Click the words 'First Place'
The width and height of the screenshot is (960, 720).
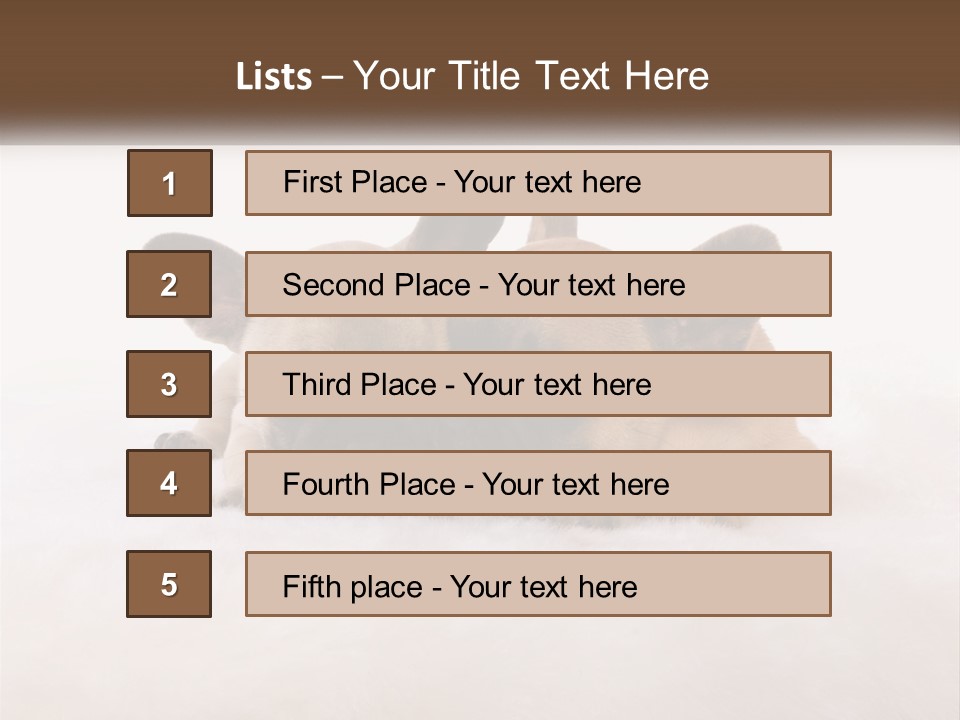[355, 182]
